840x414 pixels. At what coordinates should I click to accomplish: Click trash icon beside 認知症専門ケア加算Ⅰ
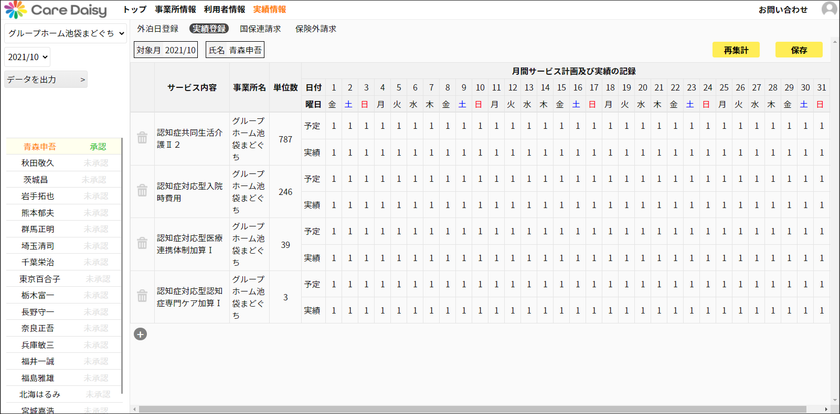(142, 296)
